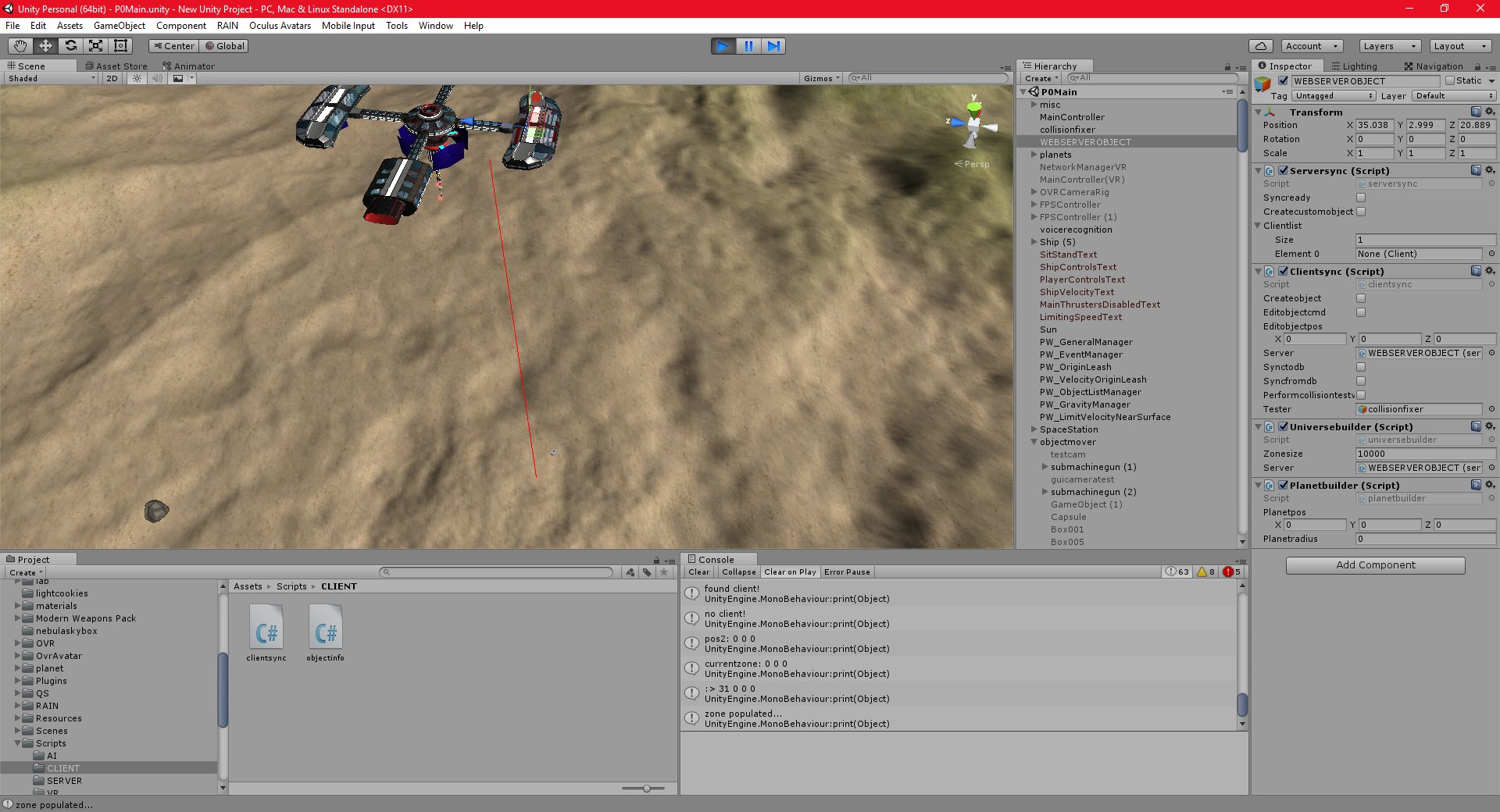Open the Shaded draw mode dropdown
The image size is (1500, 812).
51,78
